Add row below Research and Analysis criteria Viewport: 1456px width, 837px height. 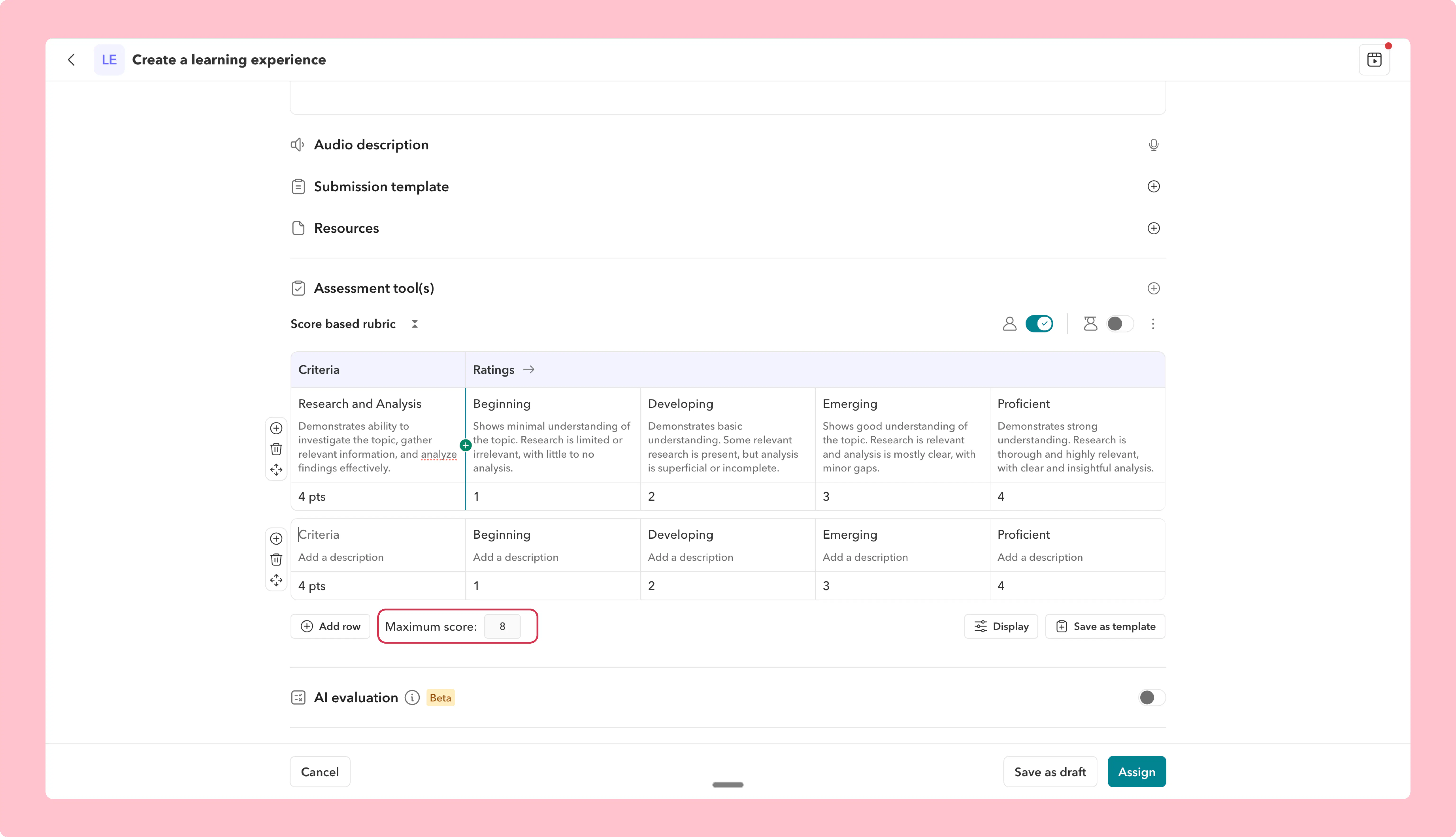277,428
